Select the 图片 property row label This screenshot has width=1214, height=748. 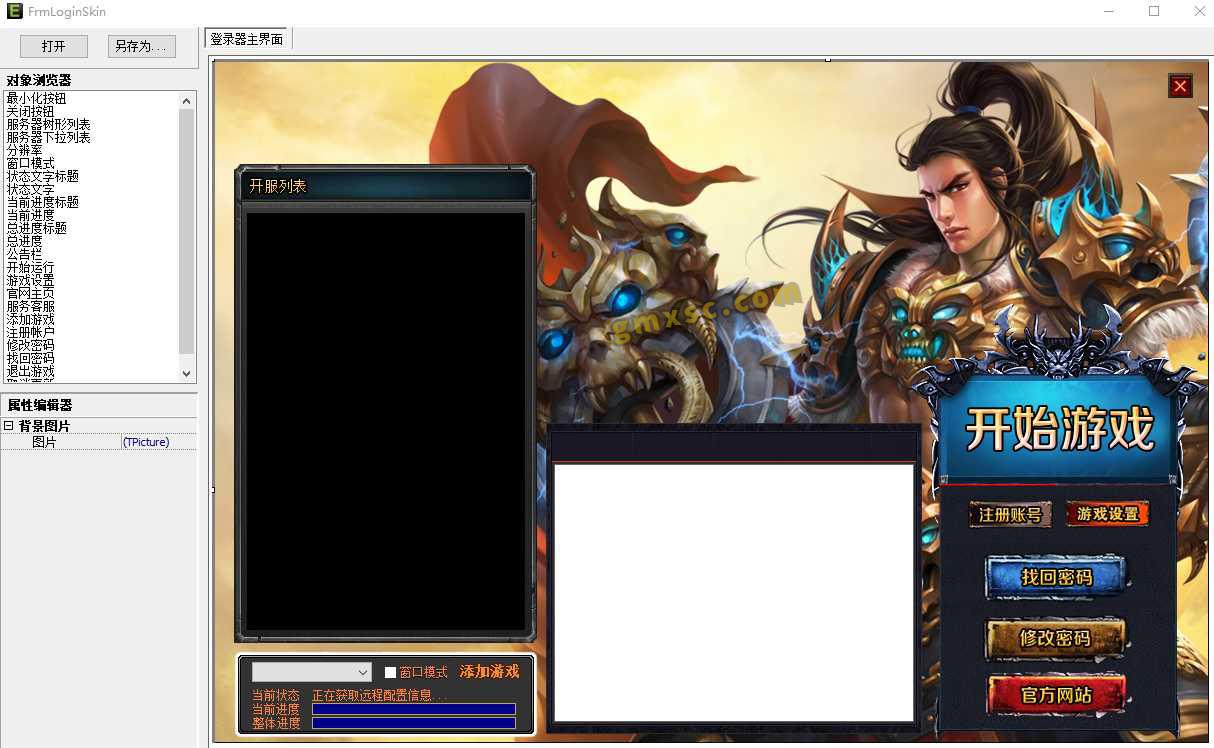click(44, 442)
